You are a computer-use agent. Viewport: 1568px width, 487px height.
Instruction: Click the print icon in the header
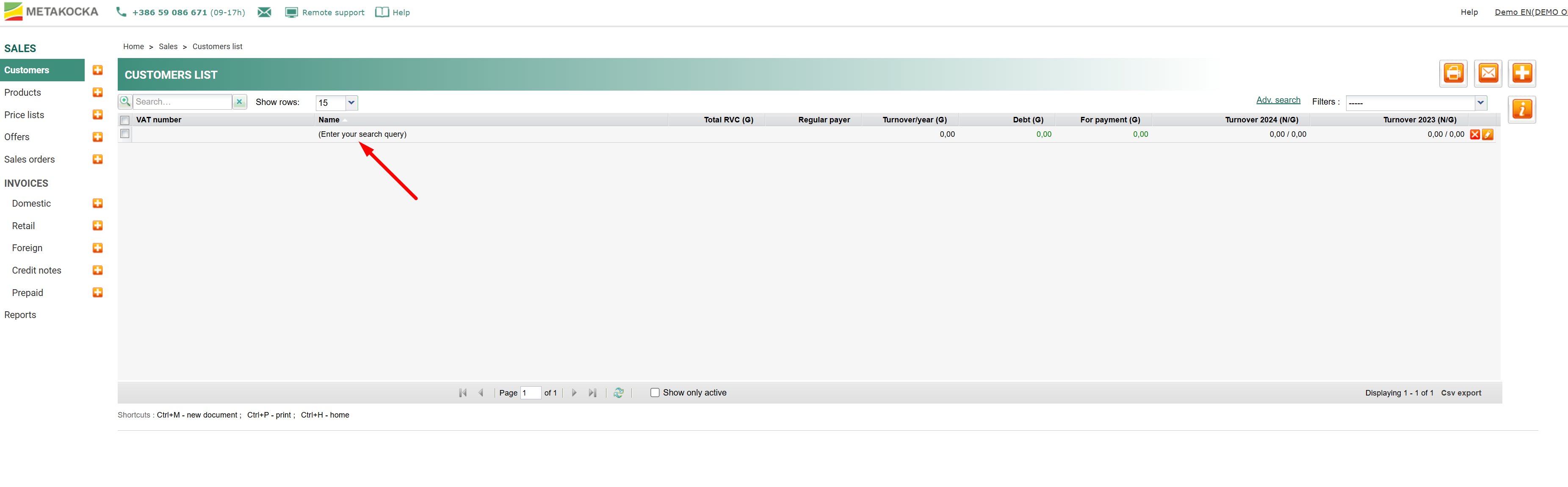click(1453, 74)
